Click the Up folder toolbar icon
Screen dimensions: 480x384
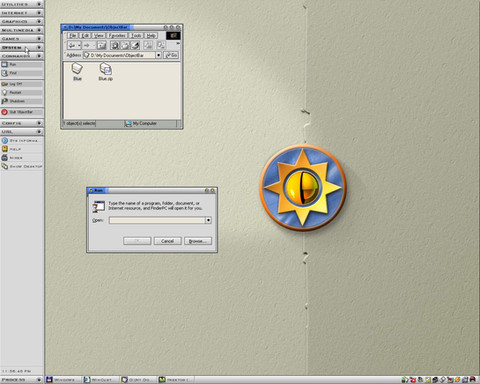coord(101,45)
